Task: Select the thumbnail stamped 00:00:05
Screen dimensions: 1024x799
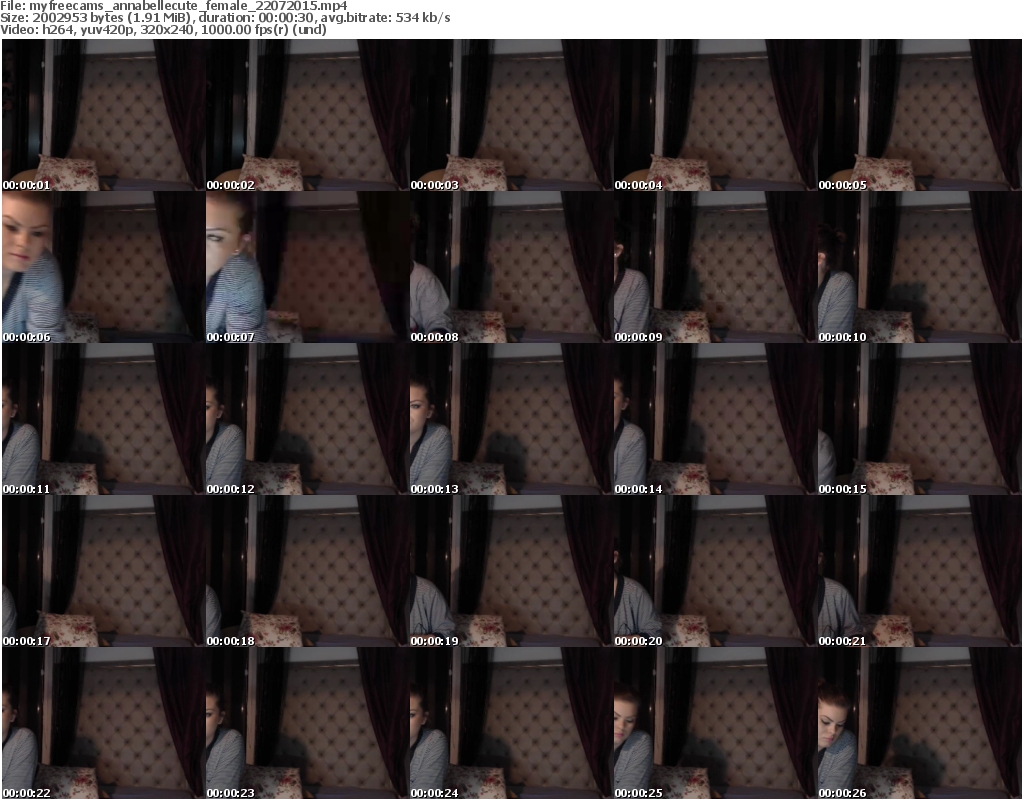Action: click(920, 115)
